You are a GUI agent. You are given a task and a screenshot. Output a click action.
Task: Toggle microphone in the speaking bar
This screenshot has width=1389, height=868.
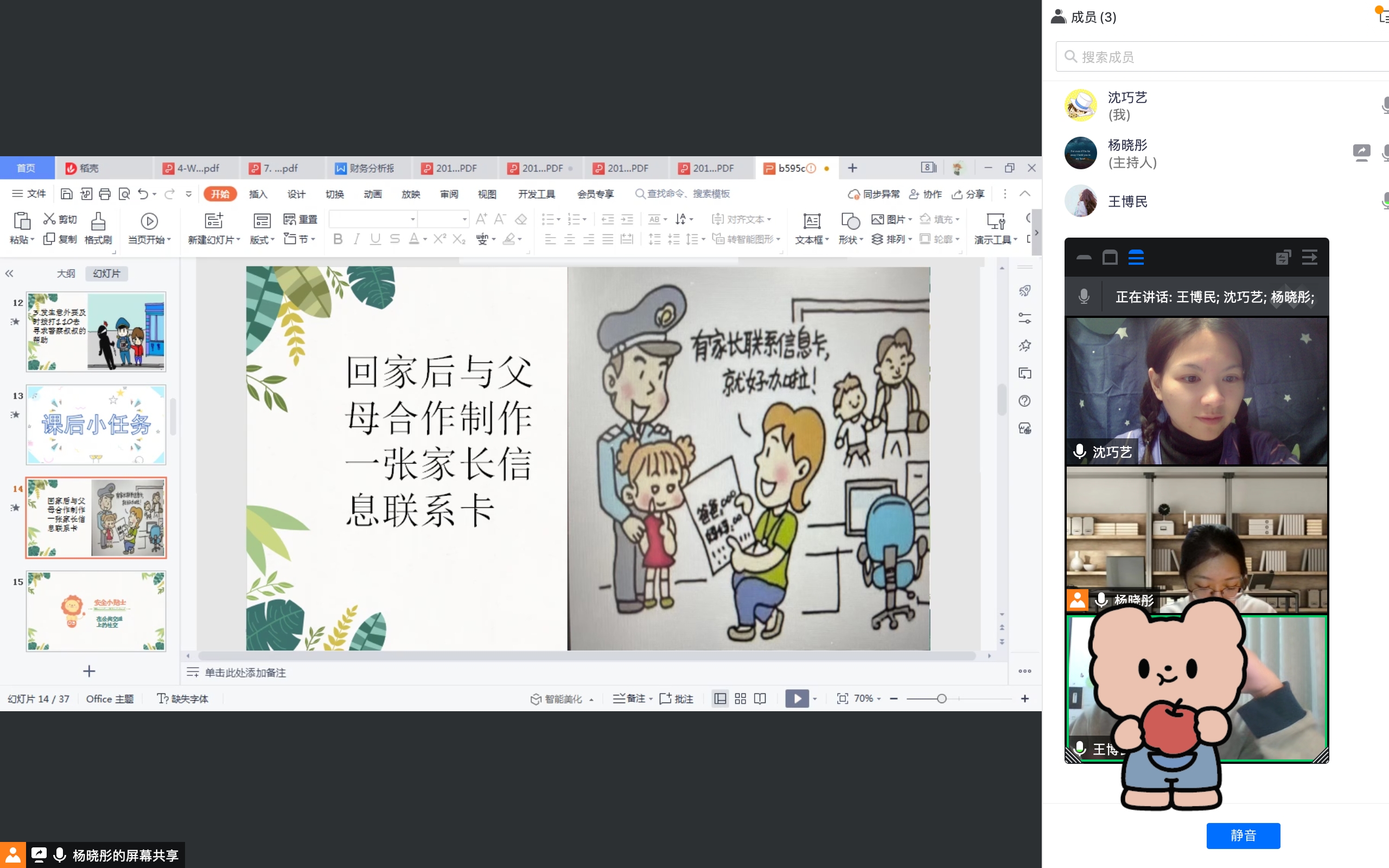point(1084,297)
